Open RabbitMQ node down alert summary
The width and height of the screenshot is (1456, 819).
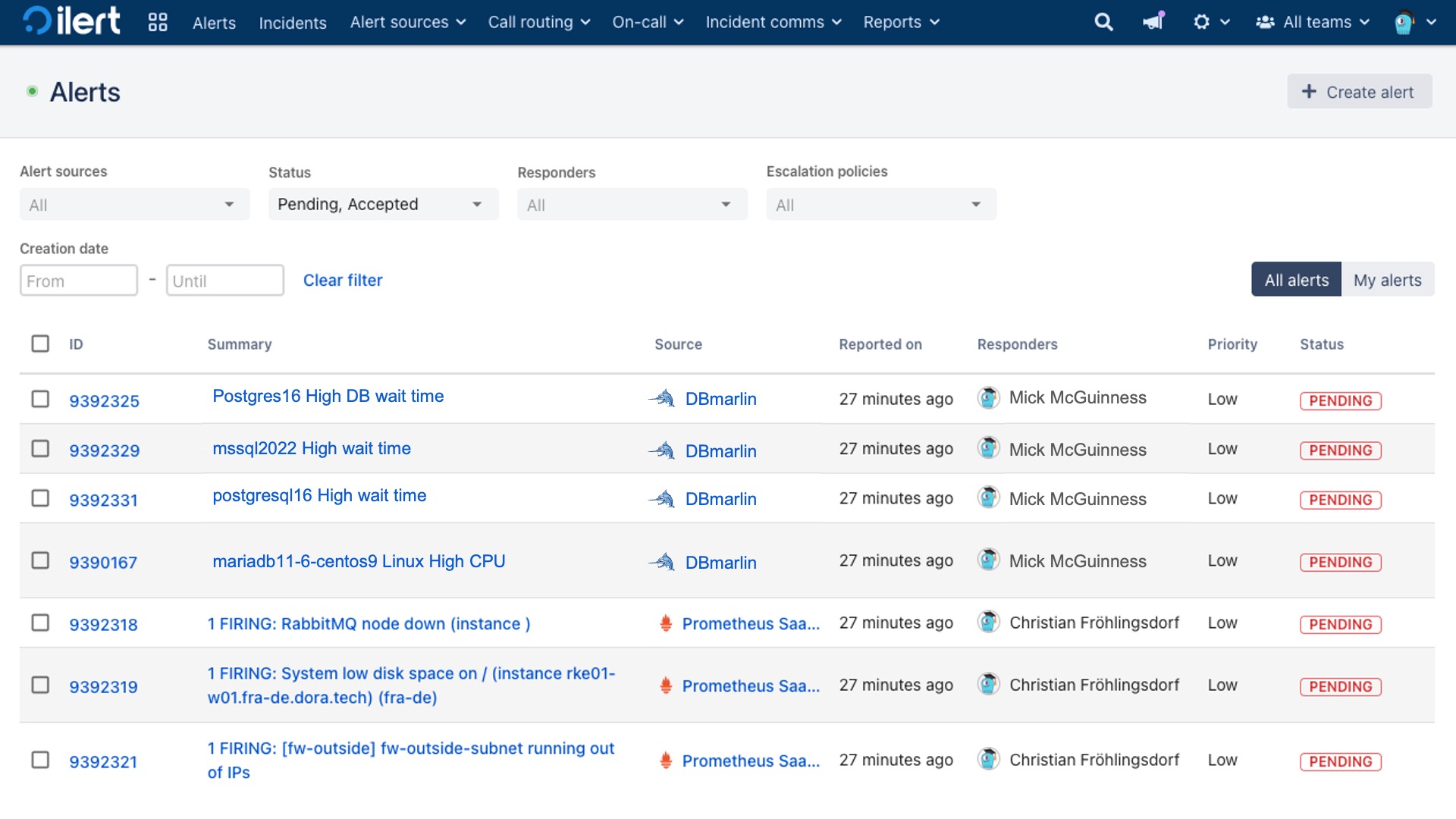click(x=369, y=623)
